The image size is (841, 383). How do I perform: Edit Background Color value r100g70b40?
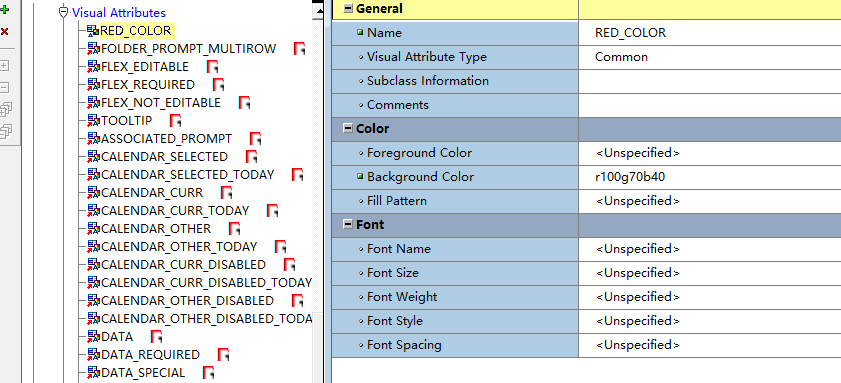point(710,177)
